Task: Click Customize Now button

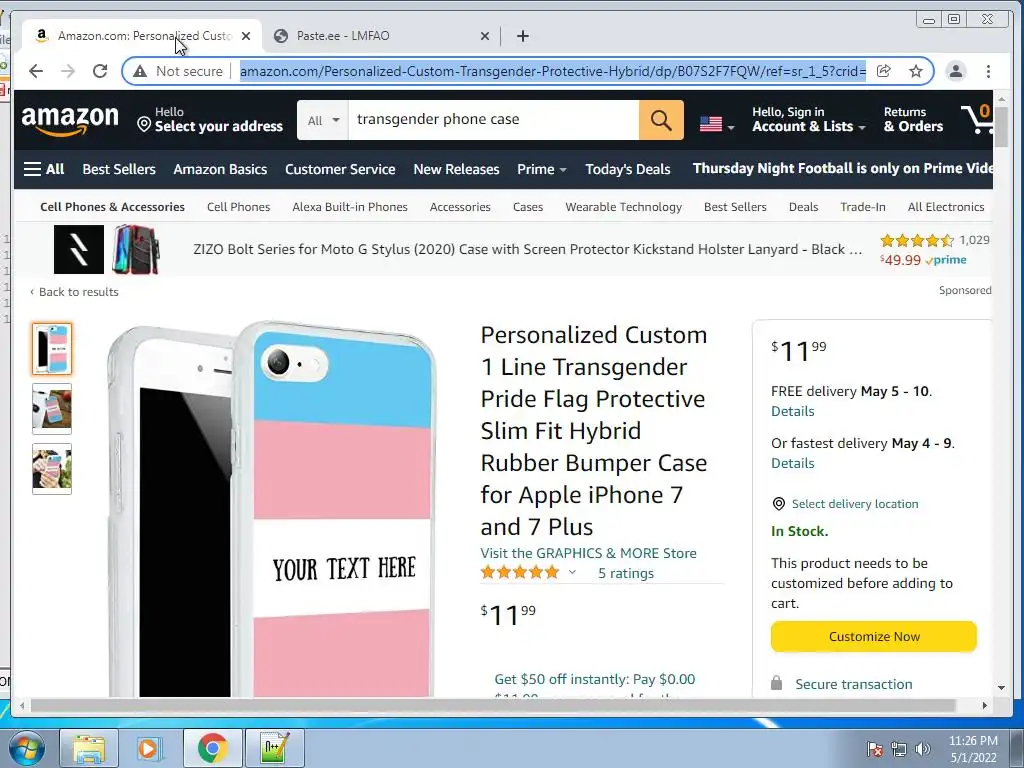Action: click(x=874, y=637)
